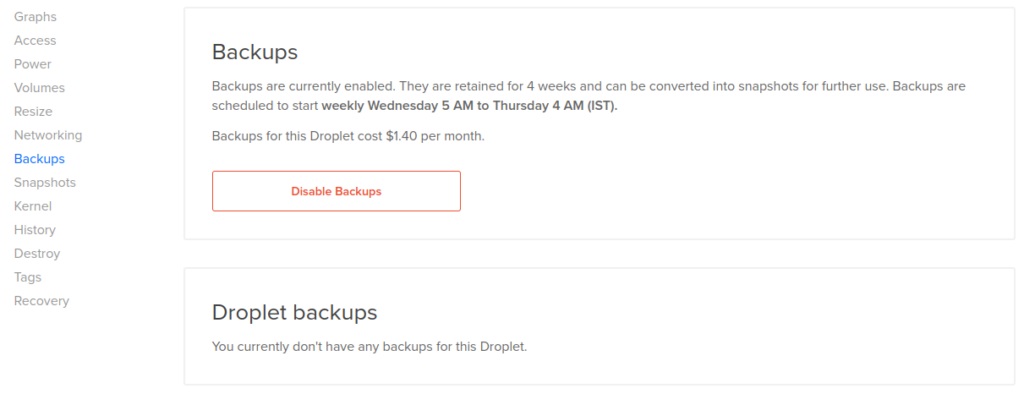Select the highlighted Backups nav item
1024x394 pixels.
coord(39,159)
